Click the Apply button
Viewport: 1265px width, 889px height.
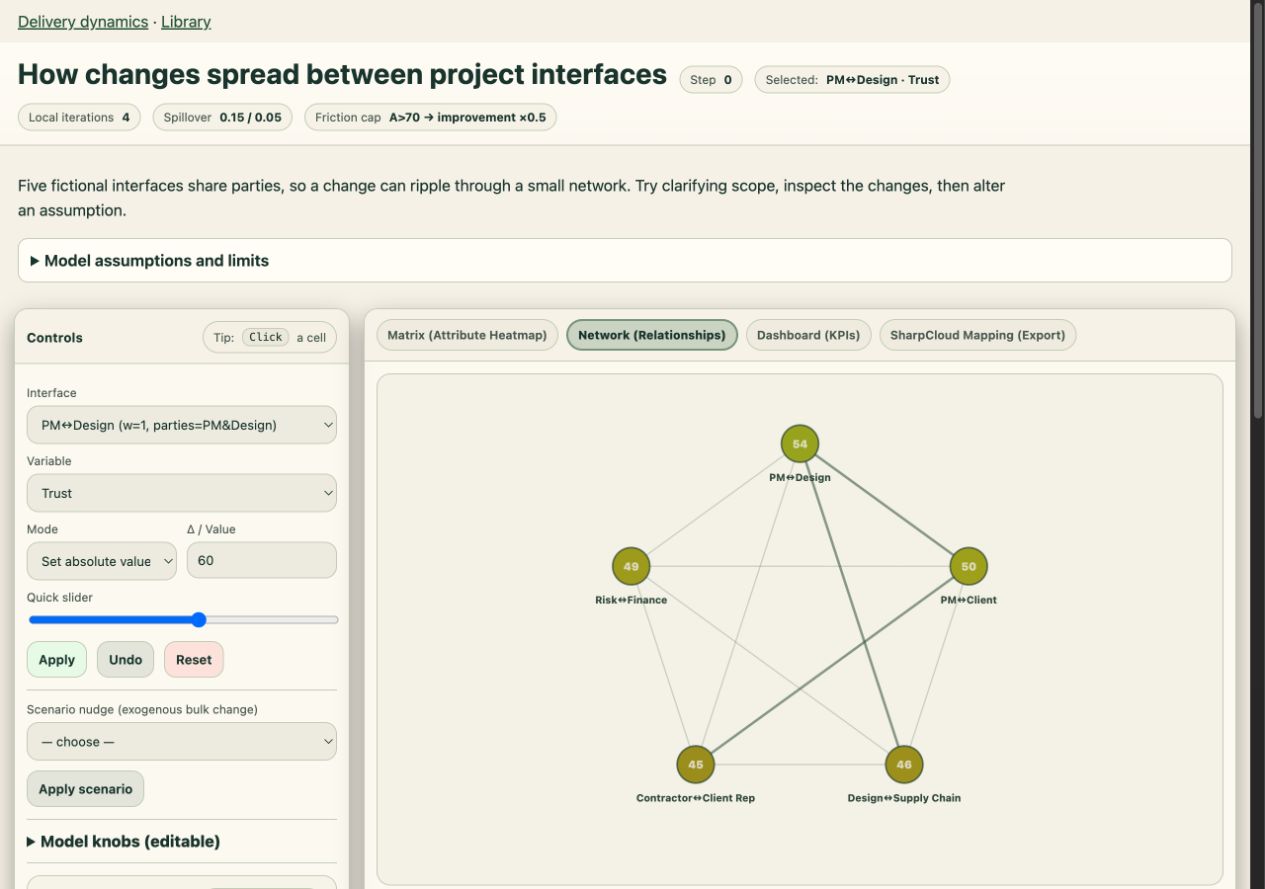tap(57, 659)
